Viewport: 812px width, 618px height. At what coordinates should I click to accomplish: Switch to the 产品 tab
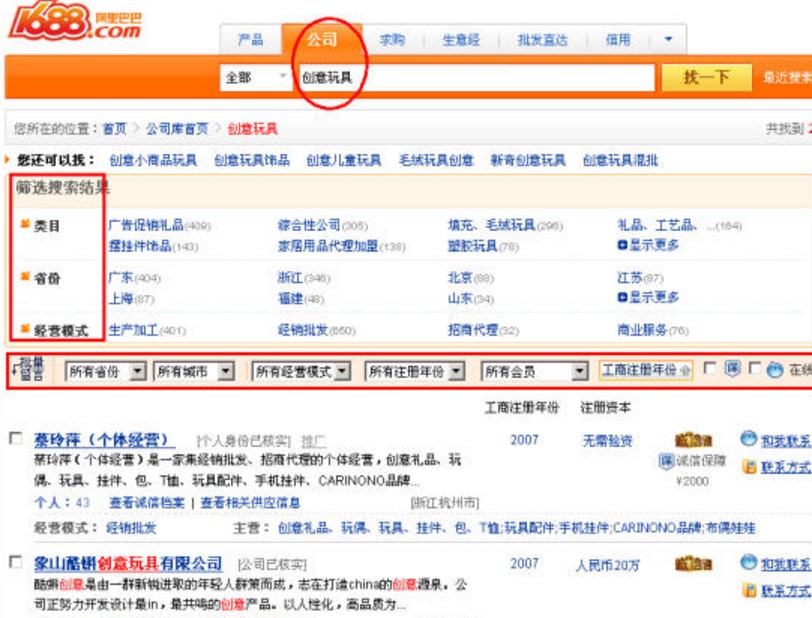(x=251, y=40)
